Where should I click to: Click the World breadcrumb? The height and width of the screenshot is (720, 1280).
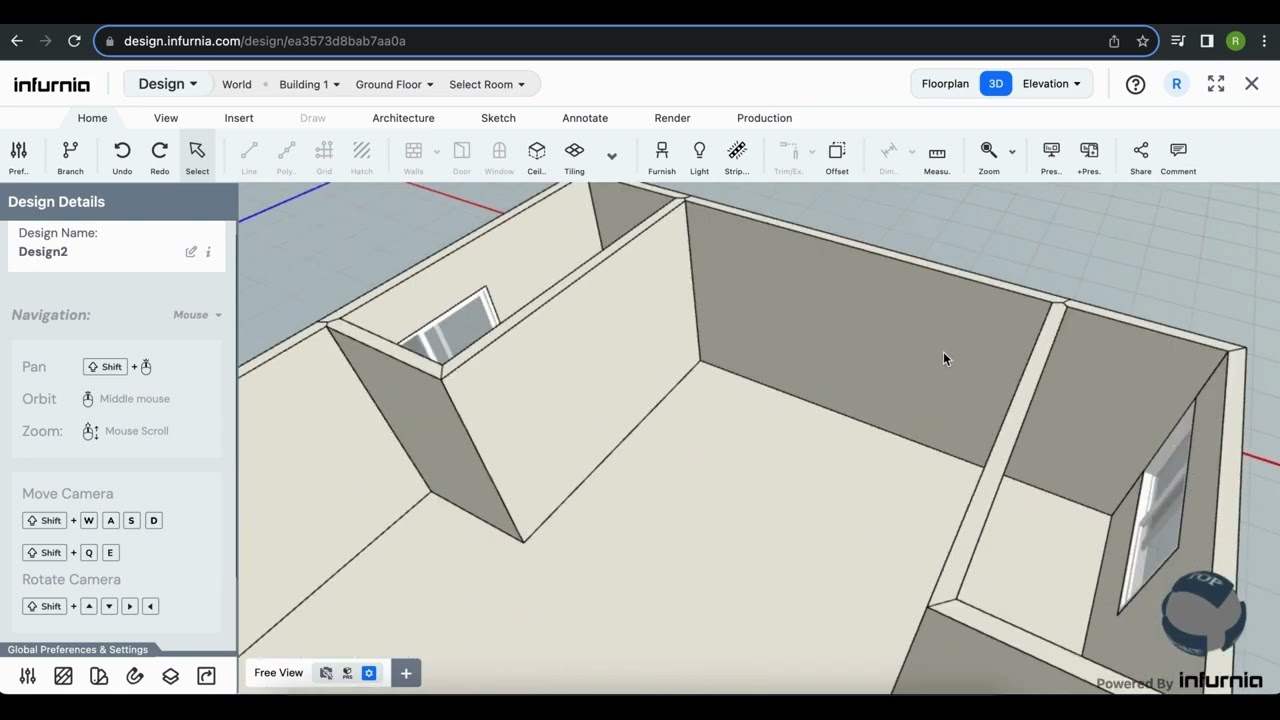237,85
